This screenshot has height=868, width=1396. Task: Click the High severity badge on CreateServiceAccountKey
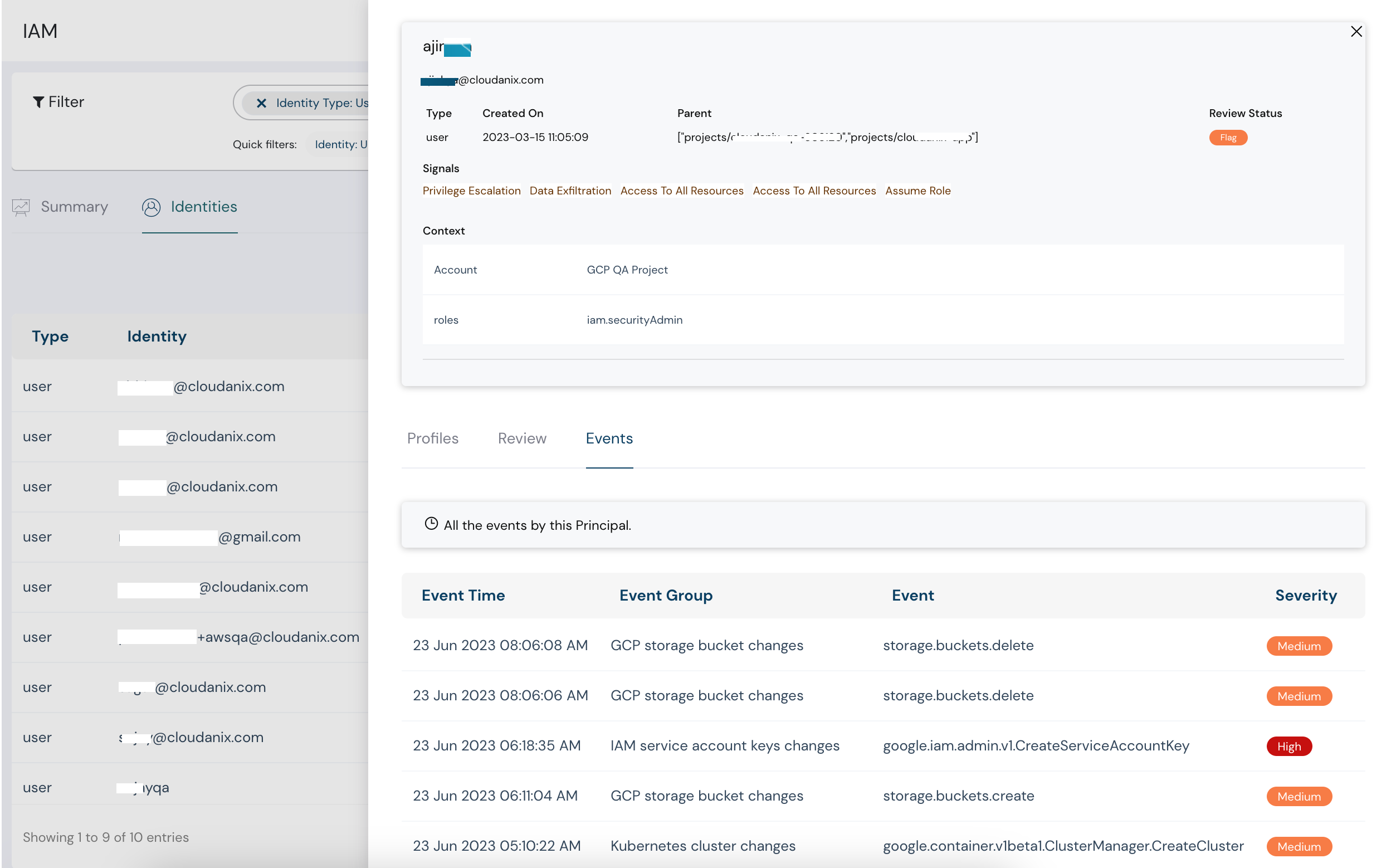pyautogui.click(x=1289, y=746)
